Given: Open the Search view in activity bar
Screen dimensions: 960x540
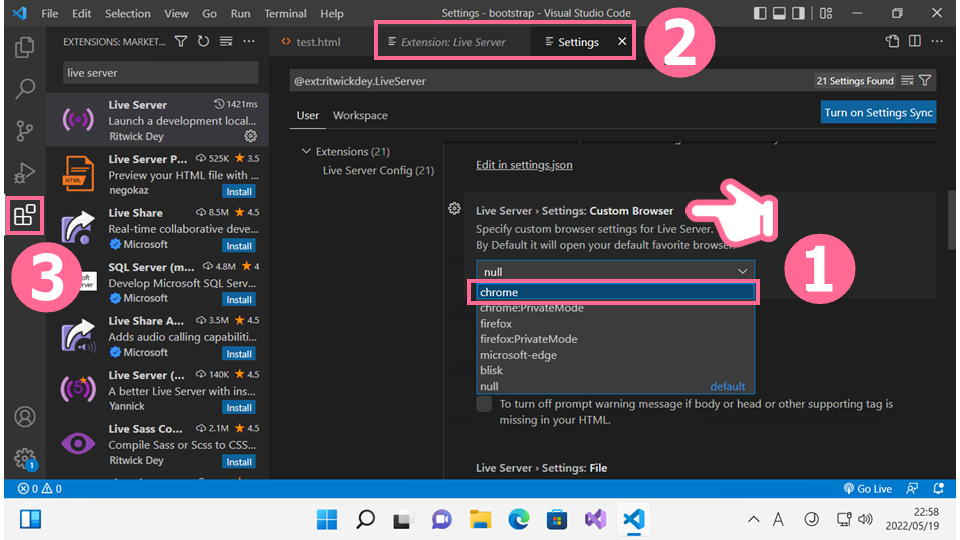Looking at the screenshot, I should click(x=24, y=89).
